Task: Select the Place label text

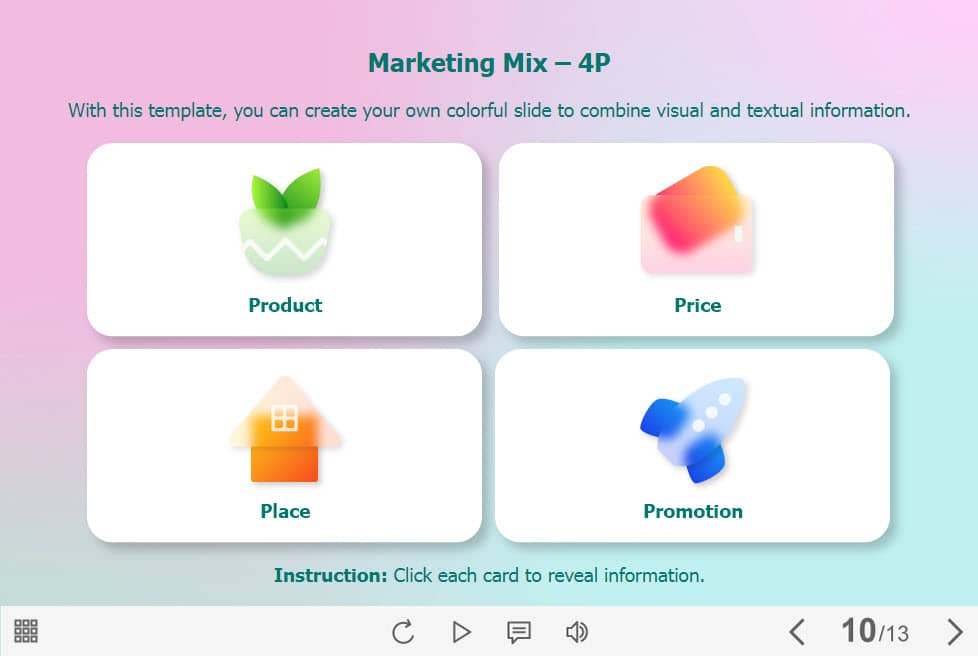Action: (285, 511)
